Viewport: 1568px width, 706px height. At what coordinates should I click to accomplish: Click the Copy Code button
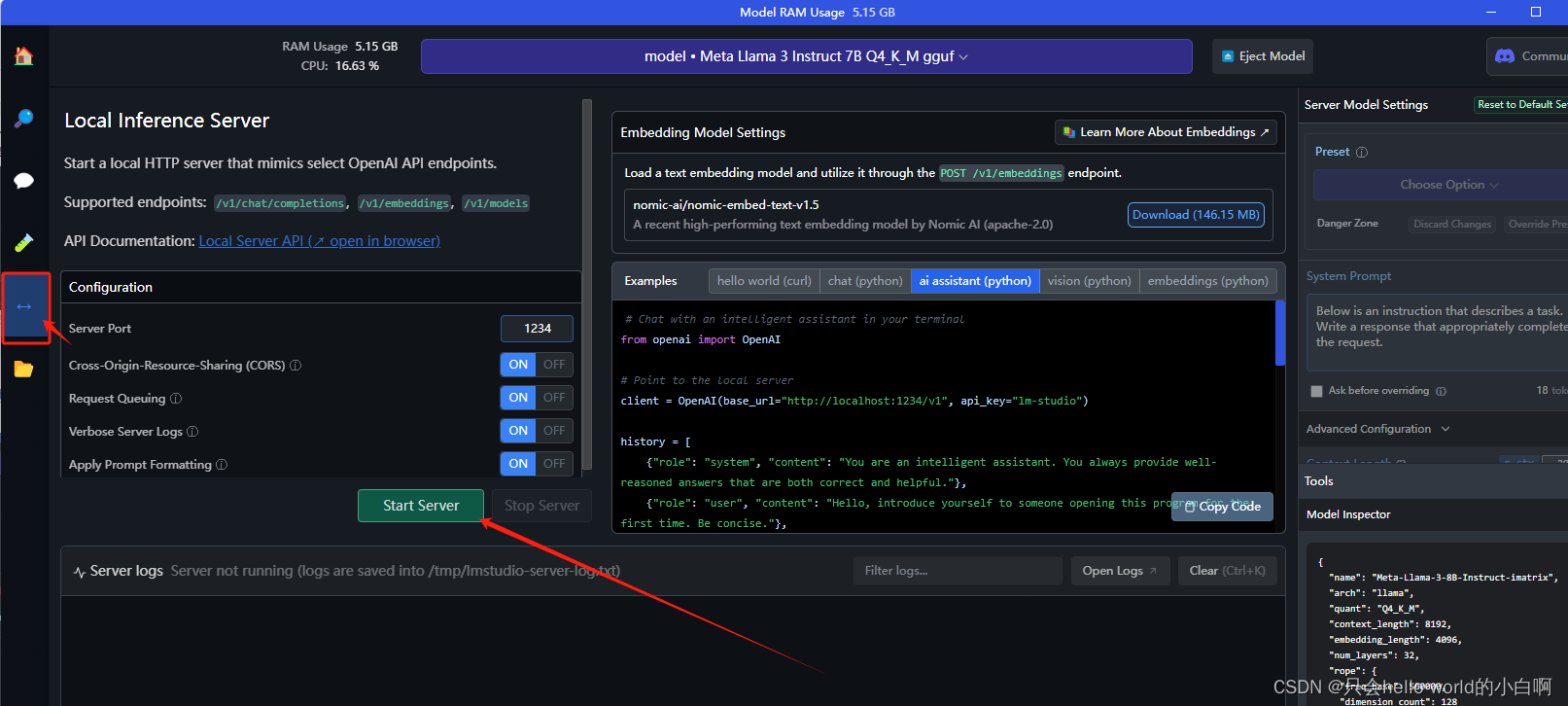[1222, 507]
